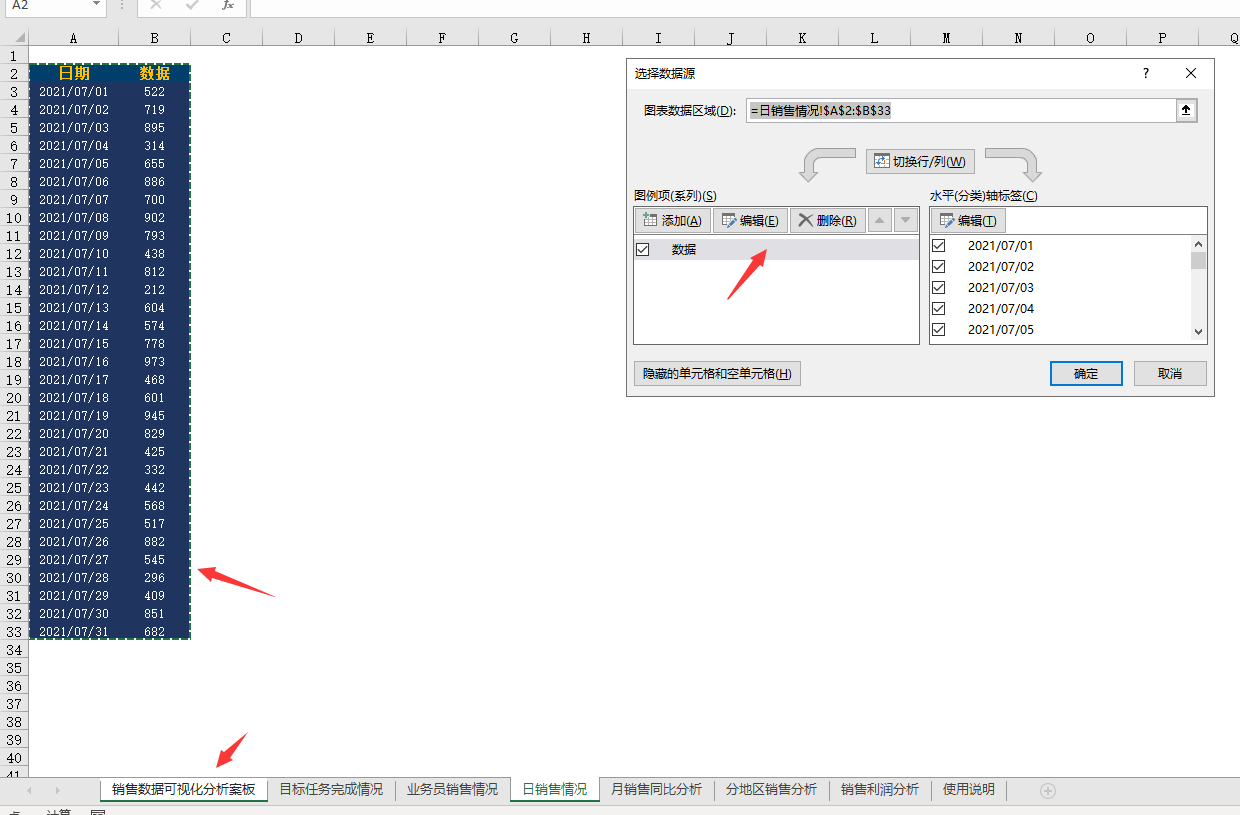Click 添加 to add a series
Viewport: 1240px width, 815px height.
pyautogui.click(x=672, y=221)
